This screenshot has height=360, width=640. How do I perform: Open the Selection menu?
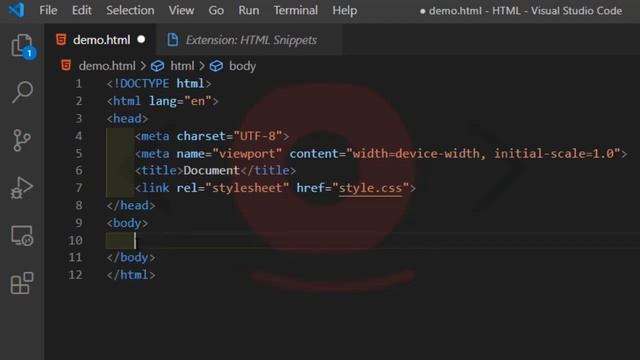click(x=130, y=10)
